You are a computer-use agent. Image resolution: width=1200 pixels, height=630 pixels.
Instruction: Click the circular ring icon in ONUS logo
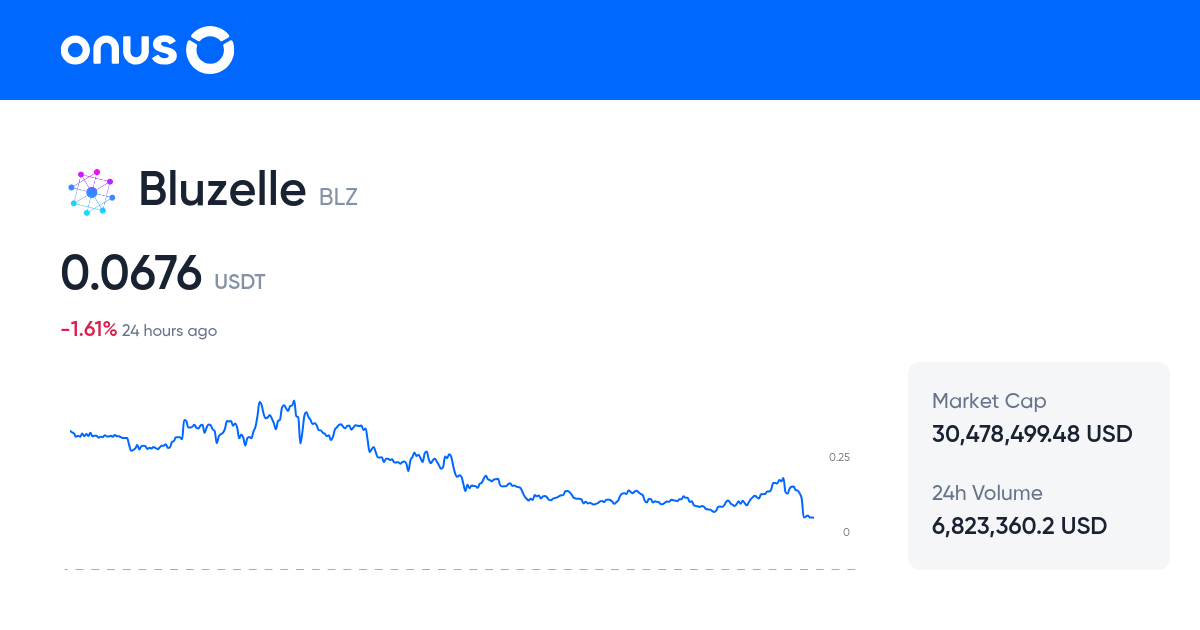click(x=211, y=50)
